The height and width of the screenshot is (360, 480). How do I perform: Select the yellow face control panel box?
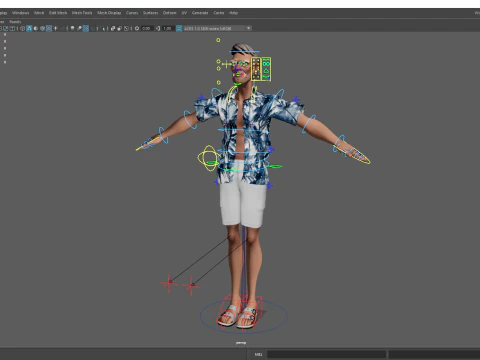[261, 69]
